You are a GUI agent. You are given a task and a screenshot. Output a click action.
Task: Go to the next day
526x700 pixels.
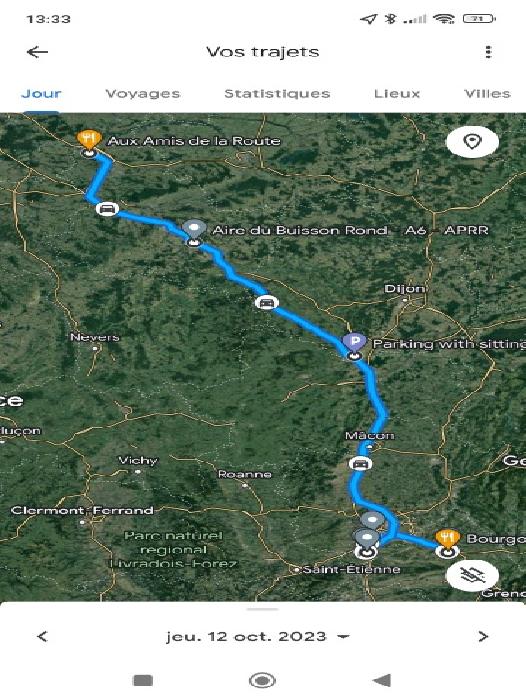(483, 636)
